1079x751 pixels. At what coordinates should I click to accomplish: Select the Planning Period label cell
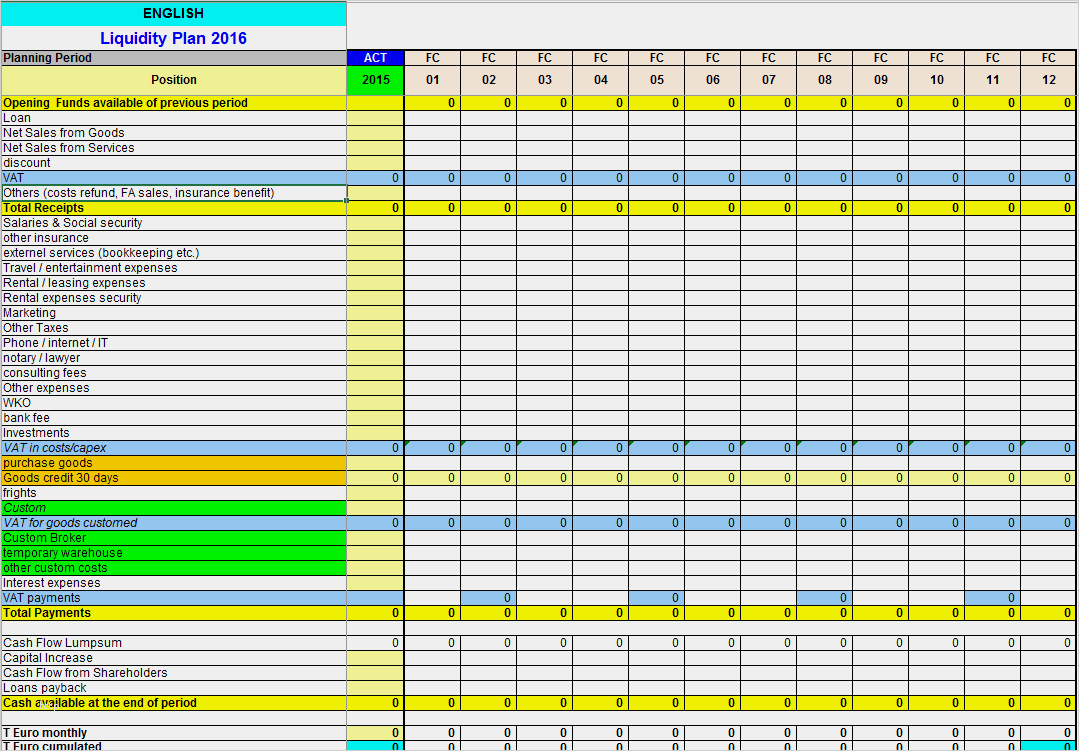click(173, 58)
